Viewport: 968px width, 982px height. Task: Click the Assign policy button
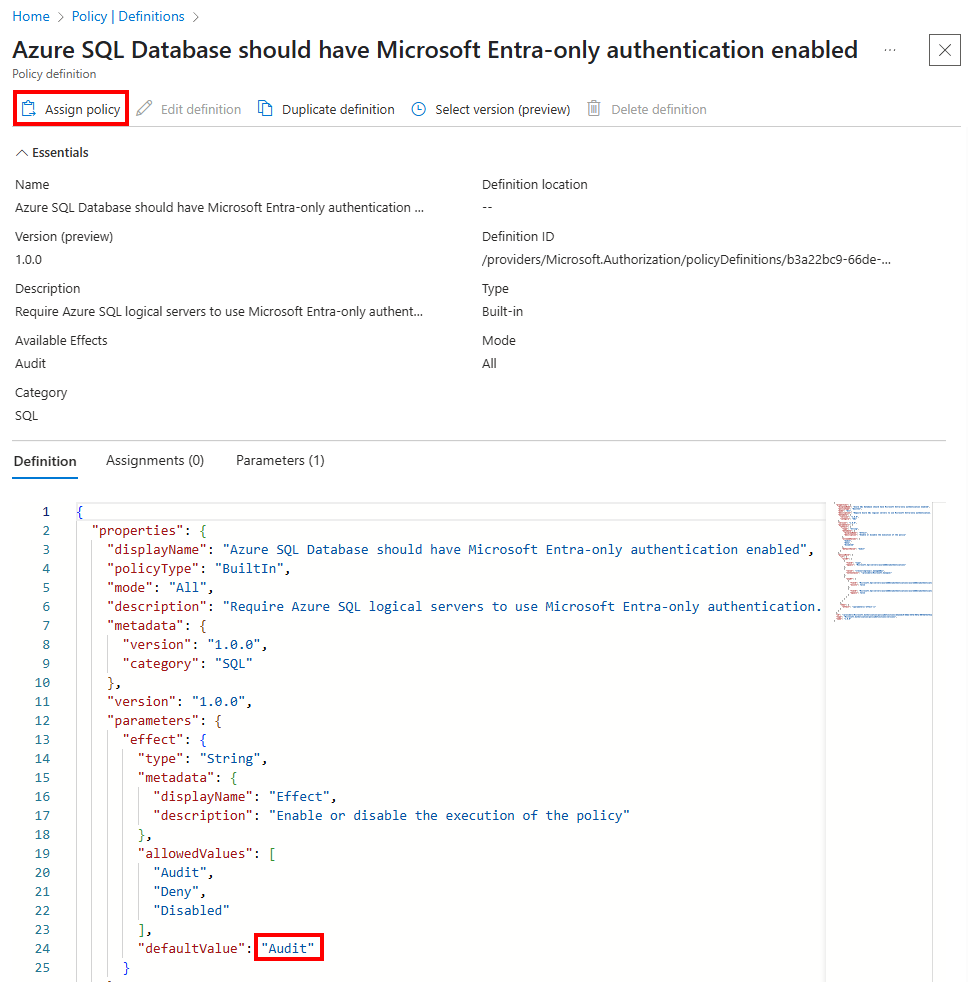70,109
